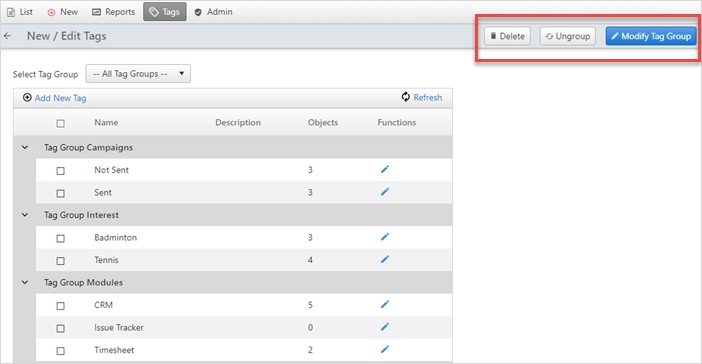Open the All Tag Groups dropdown
The image size is (702, 364).
pos(138,74)
